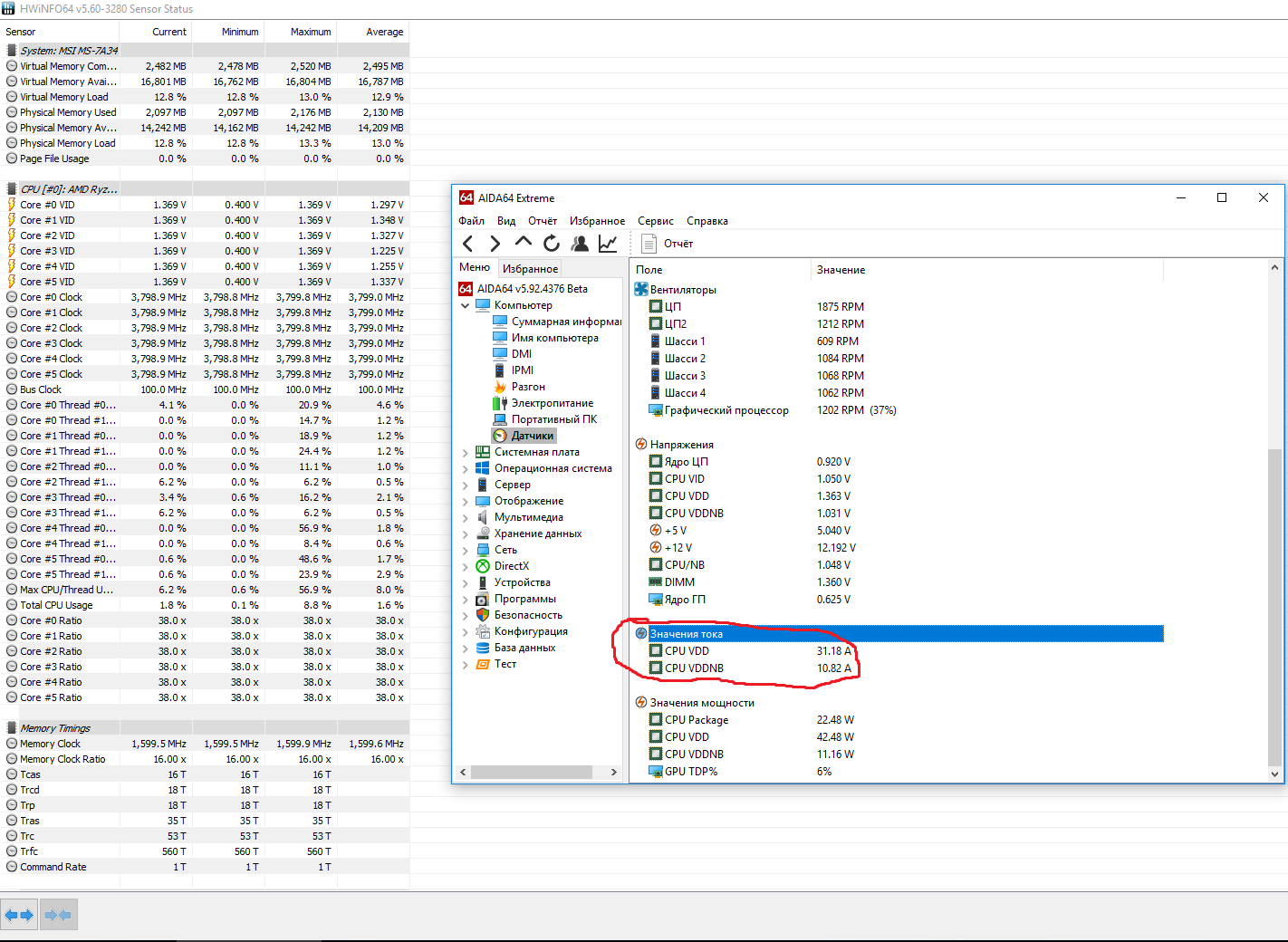1288x942 pixels.
Task: Click the forward arrow in AIDA64 toolbar
Action: coord(495,243)
